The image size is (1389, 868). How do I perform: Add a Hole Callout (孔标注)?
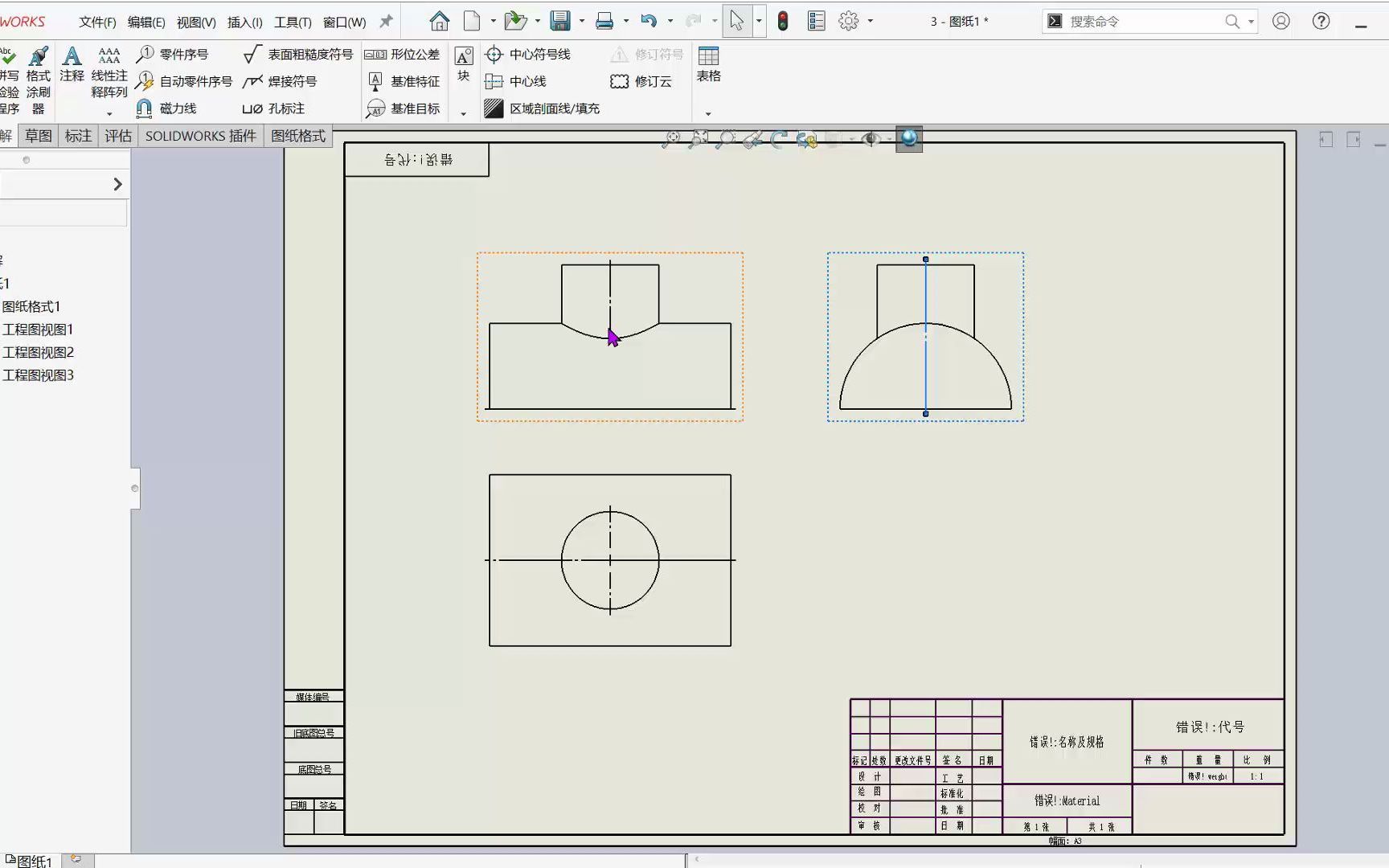[273, 108]
